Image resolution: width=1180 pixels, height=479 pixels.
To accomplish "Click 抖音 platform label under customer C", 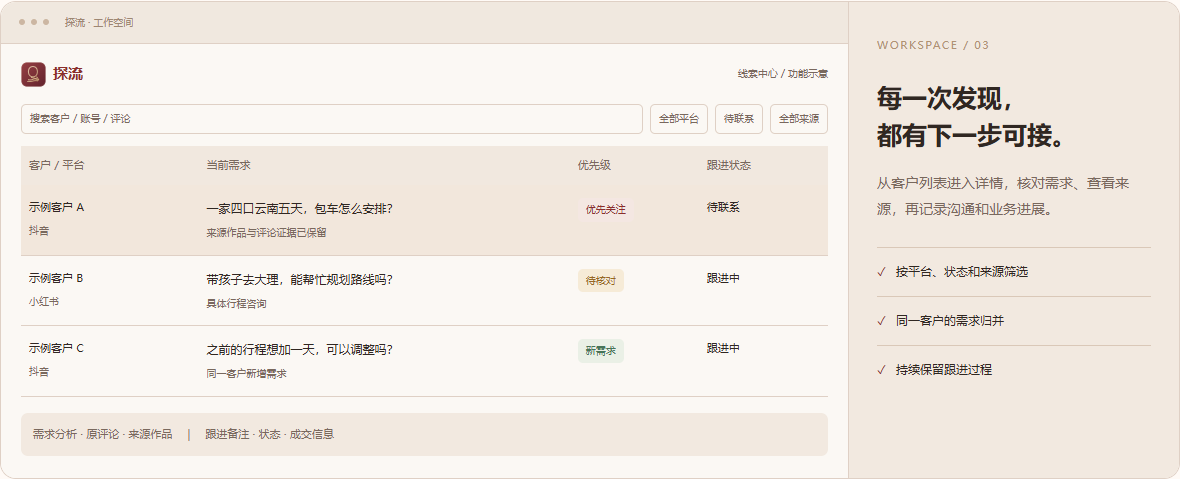I will [x=39, y=371].
